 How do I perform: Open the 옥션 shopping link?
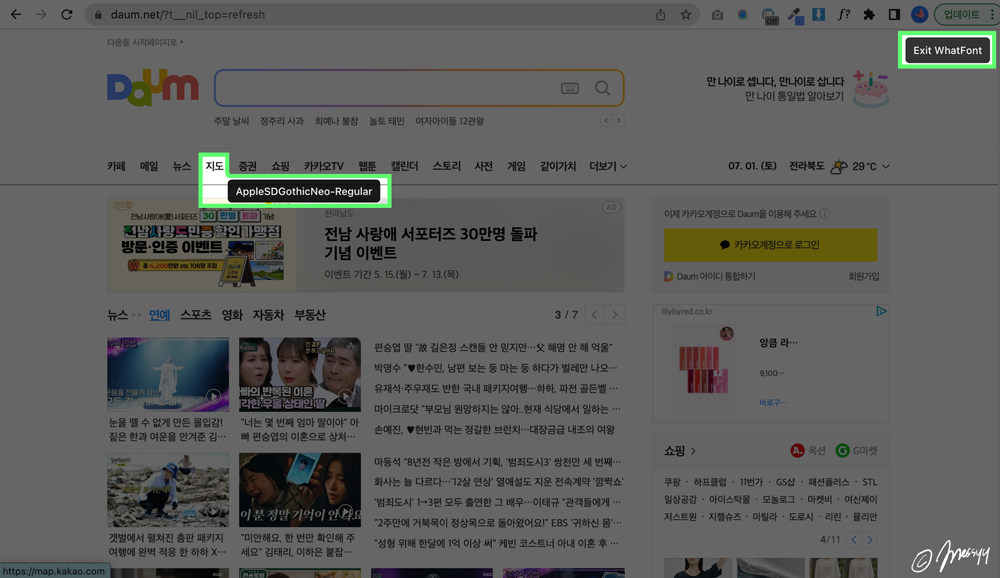(x=808, y=450)
